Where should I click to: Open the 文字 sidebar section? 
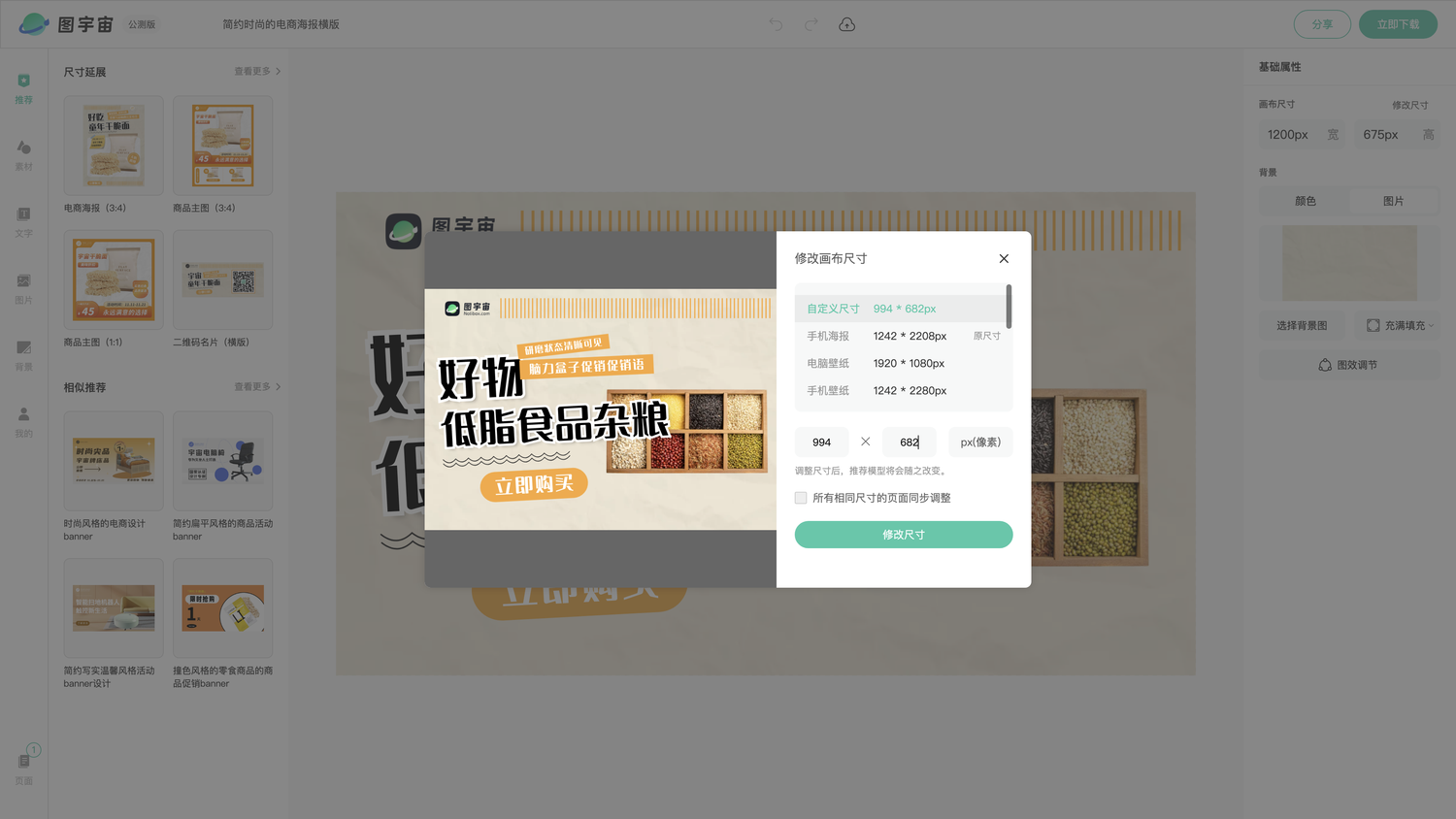pos(24,222)
